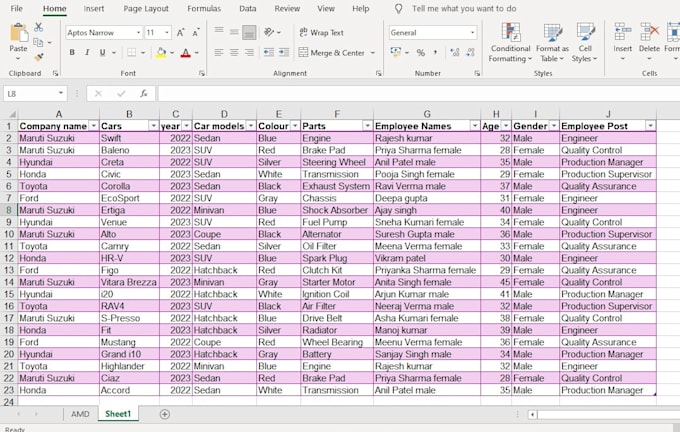The height and width of the screenshot is (432, 680).
Task: Open Conditional Formatting menu
Action: [510, 43]
